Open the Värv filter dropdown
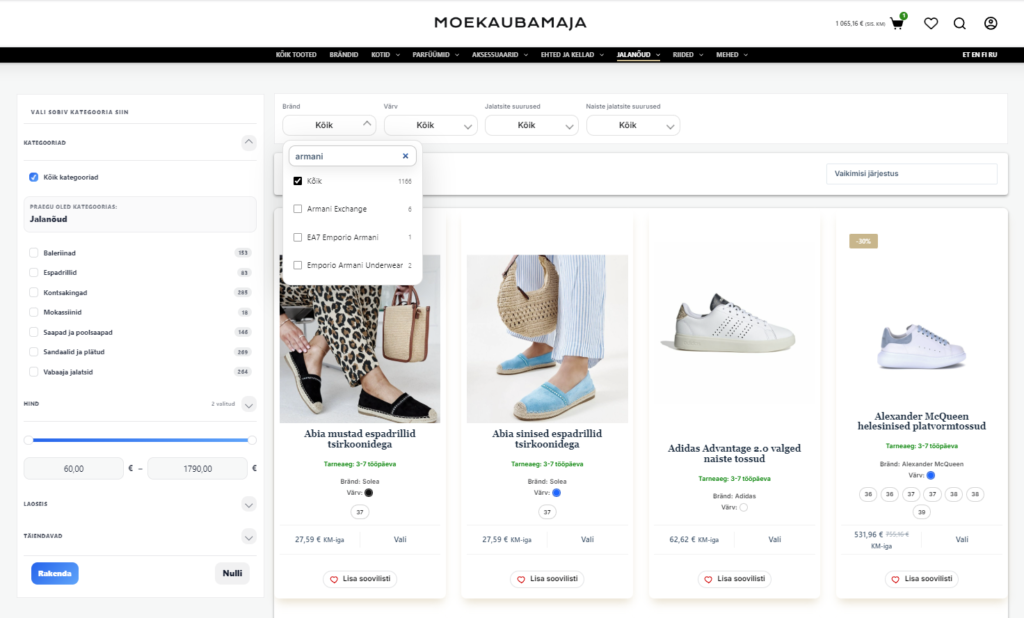The width and height of the screenshot is (1024, 618). [430, 124]
